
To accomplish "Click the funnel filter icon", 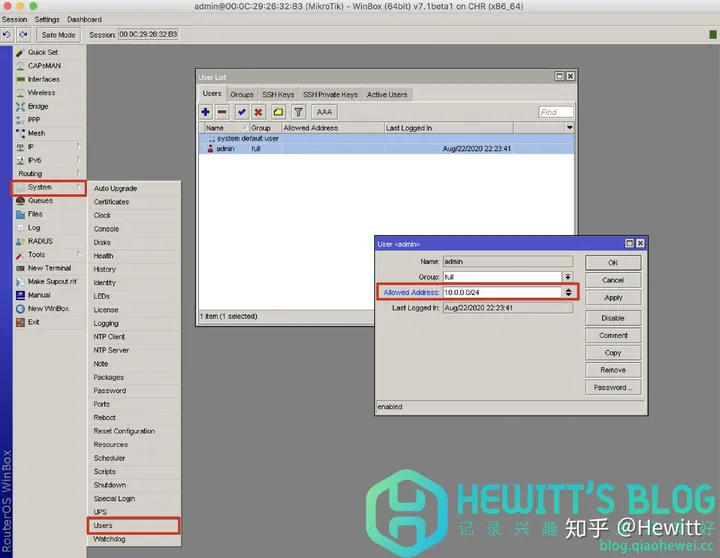I will click(298, 112).
